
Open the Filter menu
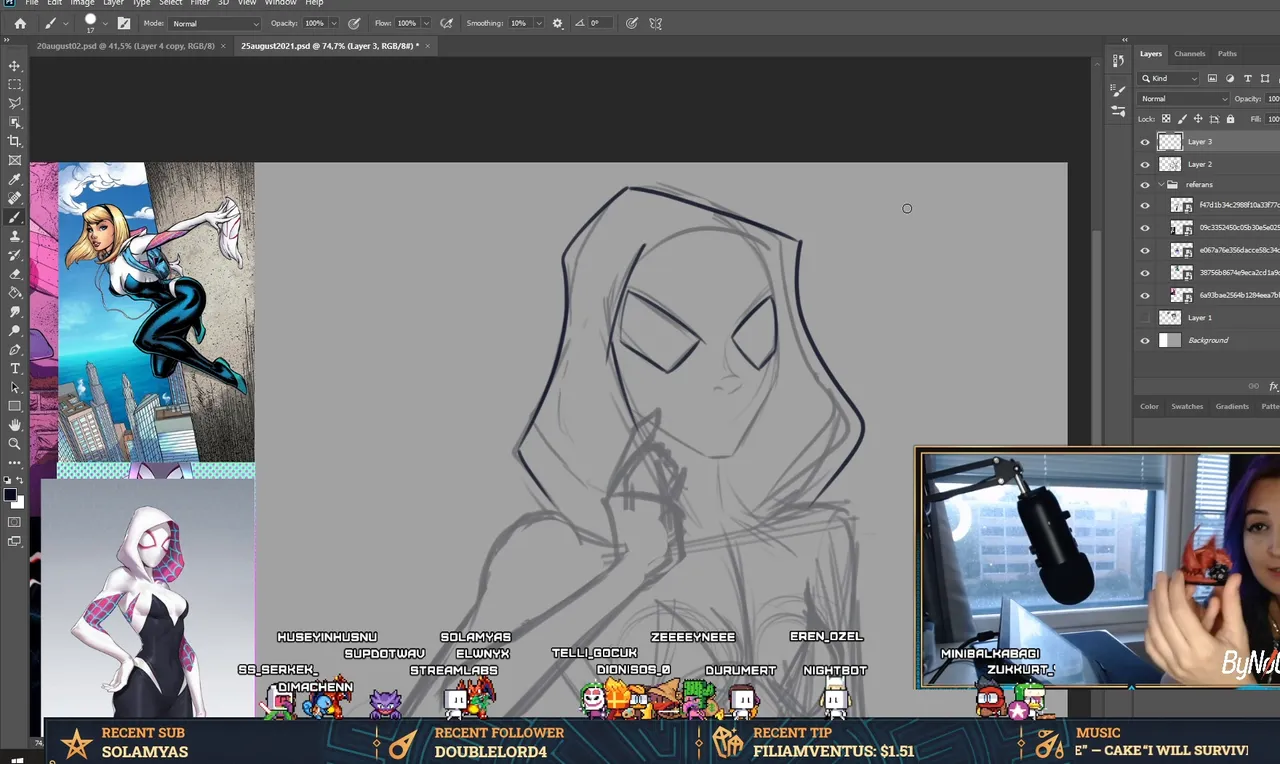[200, 3]
